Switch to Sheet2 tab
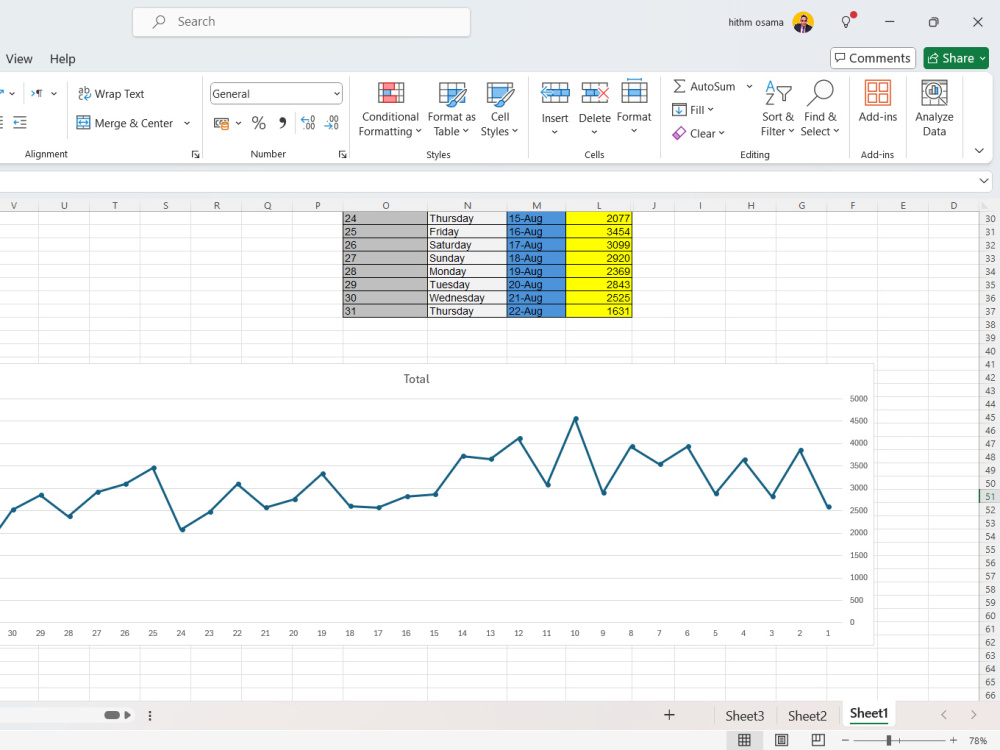The width and height of the screenshot is (1000, 750). 807,716
